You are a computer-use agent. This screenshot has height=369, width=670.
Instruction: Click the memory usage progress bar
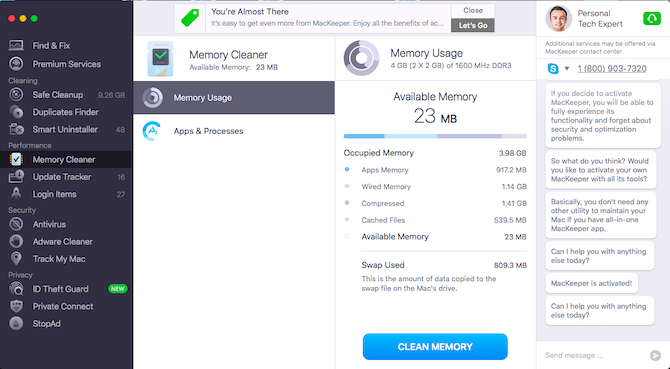click(435, 136)
